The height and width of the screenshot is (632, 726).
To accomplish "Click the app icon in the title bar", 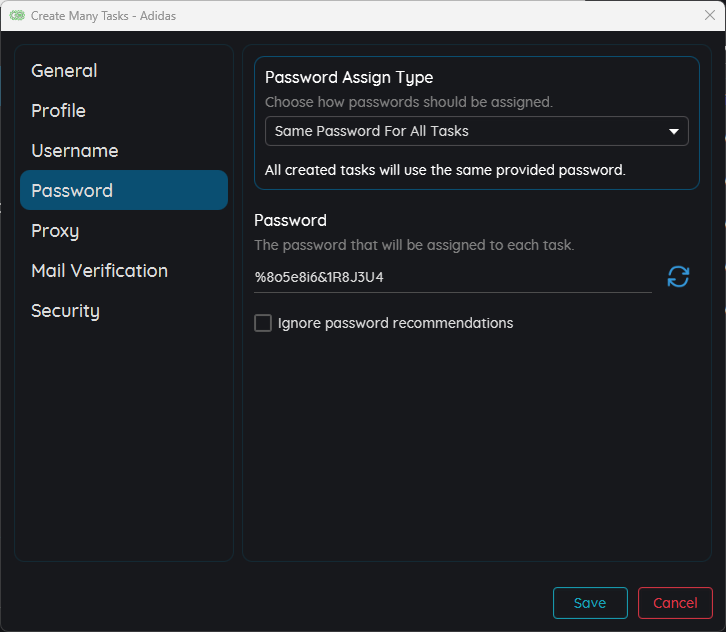I will click(17, 15).
